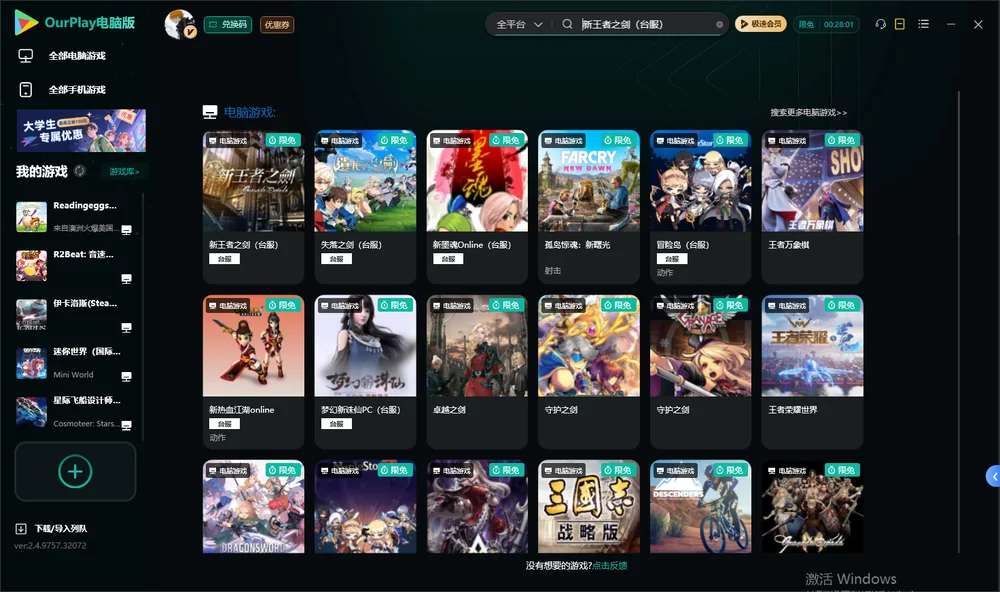The width and height of the screenshot is (1000, 592).
Task: Click PC icon on Readingeggs row
Action: [x=126, y=230]
